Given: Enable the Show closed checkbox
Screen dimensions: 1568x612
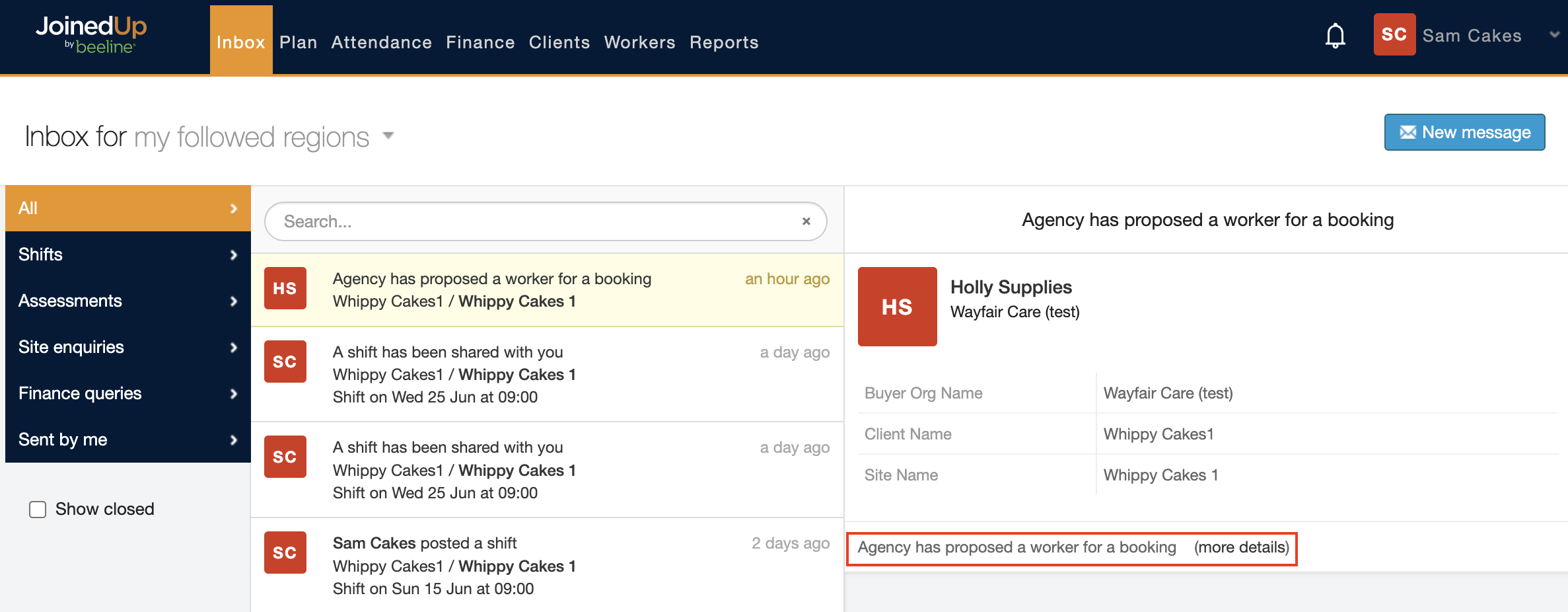Looking at the screenshot, I should point(38,510).
